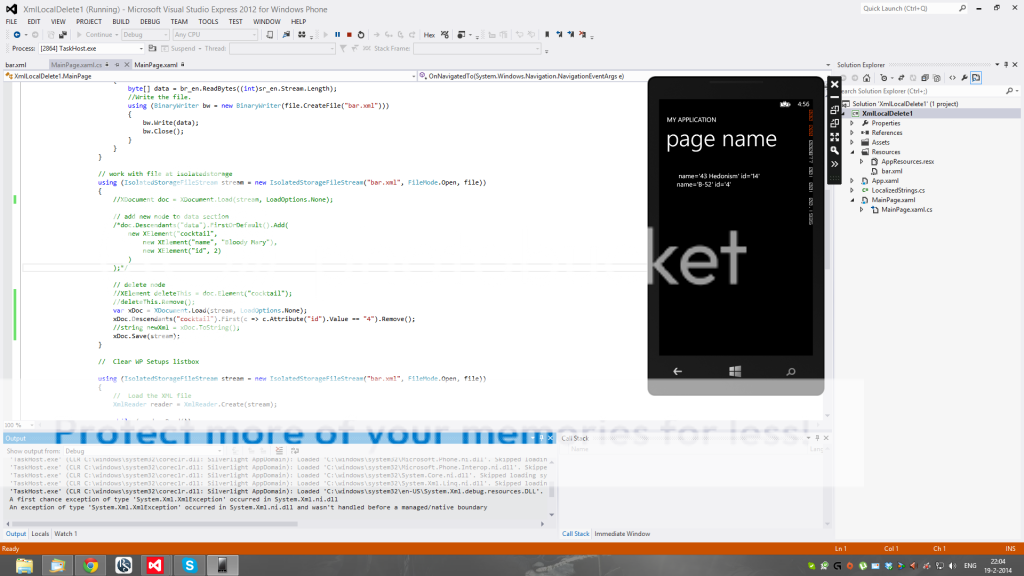Click the emulator zoom magnifier icon

(x=835, y=150)
